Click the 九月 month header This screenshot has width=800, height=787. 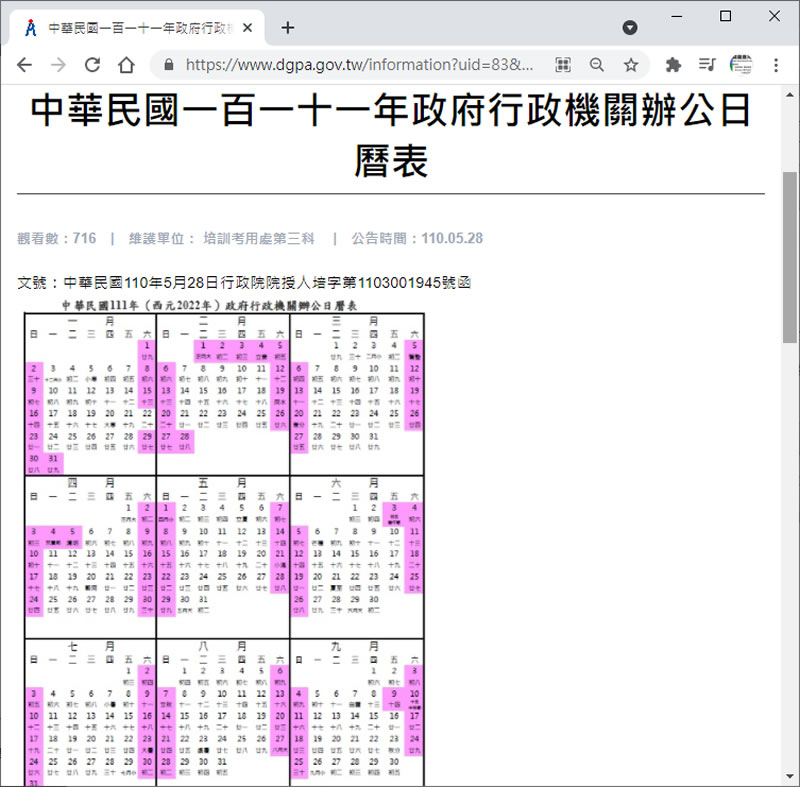click(355, 647)
